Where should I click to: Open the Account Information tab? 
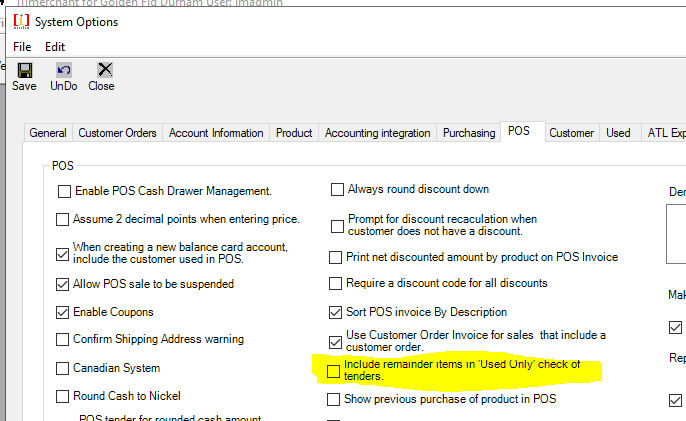point(216,133)
